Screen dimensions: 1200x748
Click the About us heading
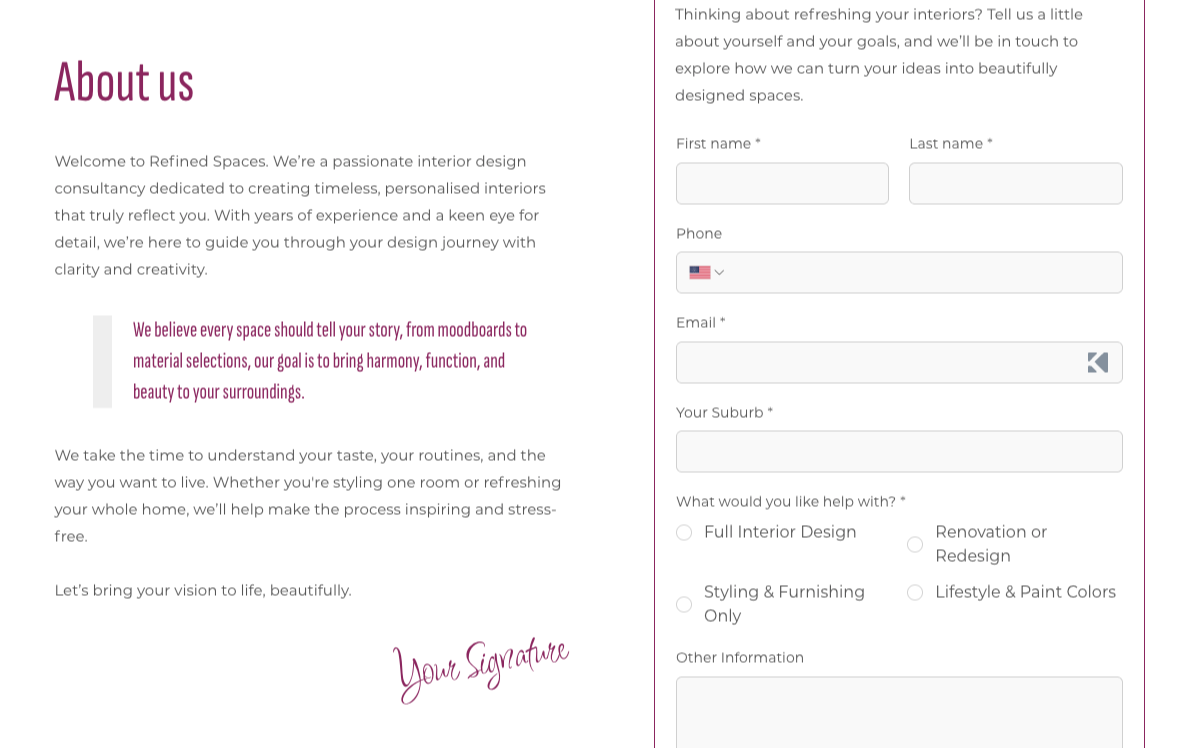point(124,83)
